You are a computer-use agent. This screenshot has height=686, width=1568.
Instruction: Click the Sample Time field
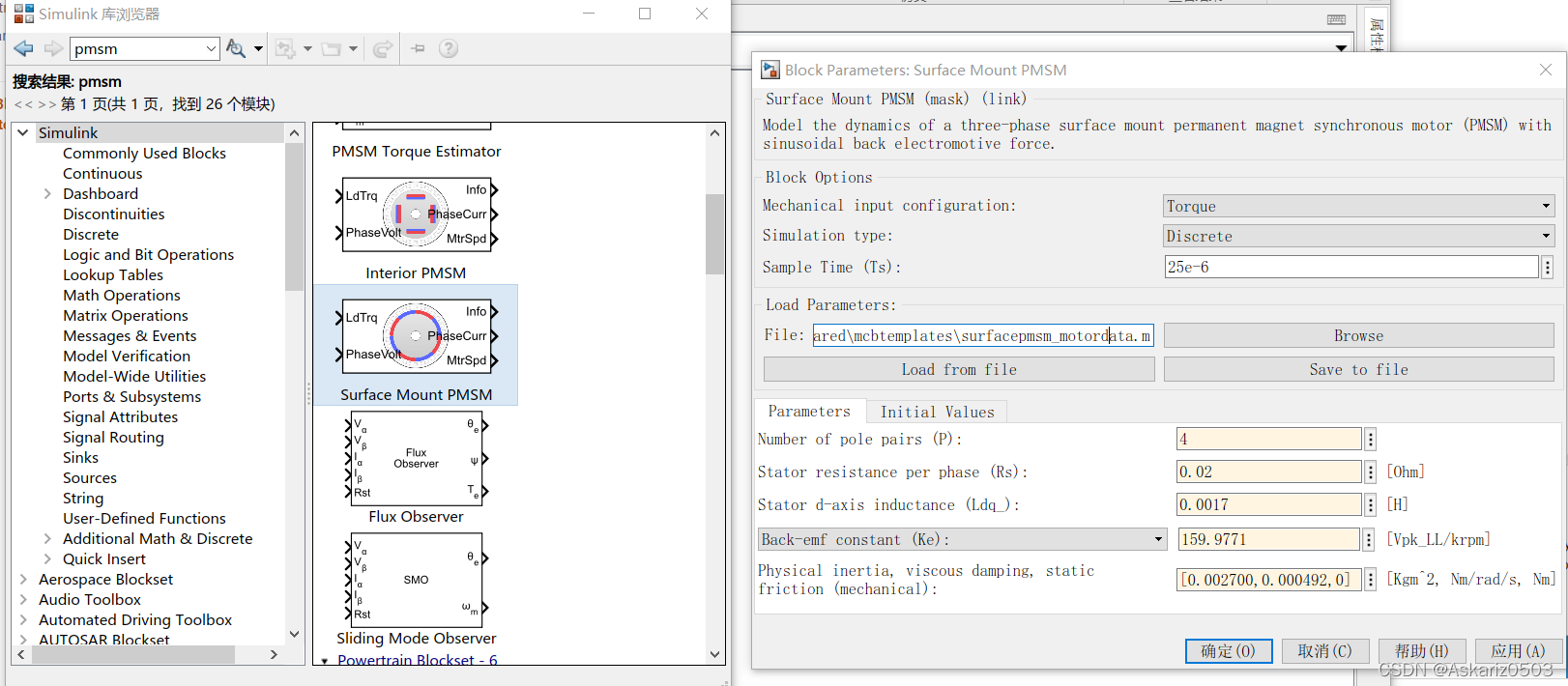[1350, 267]
